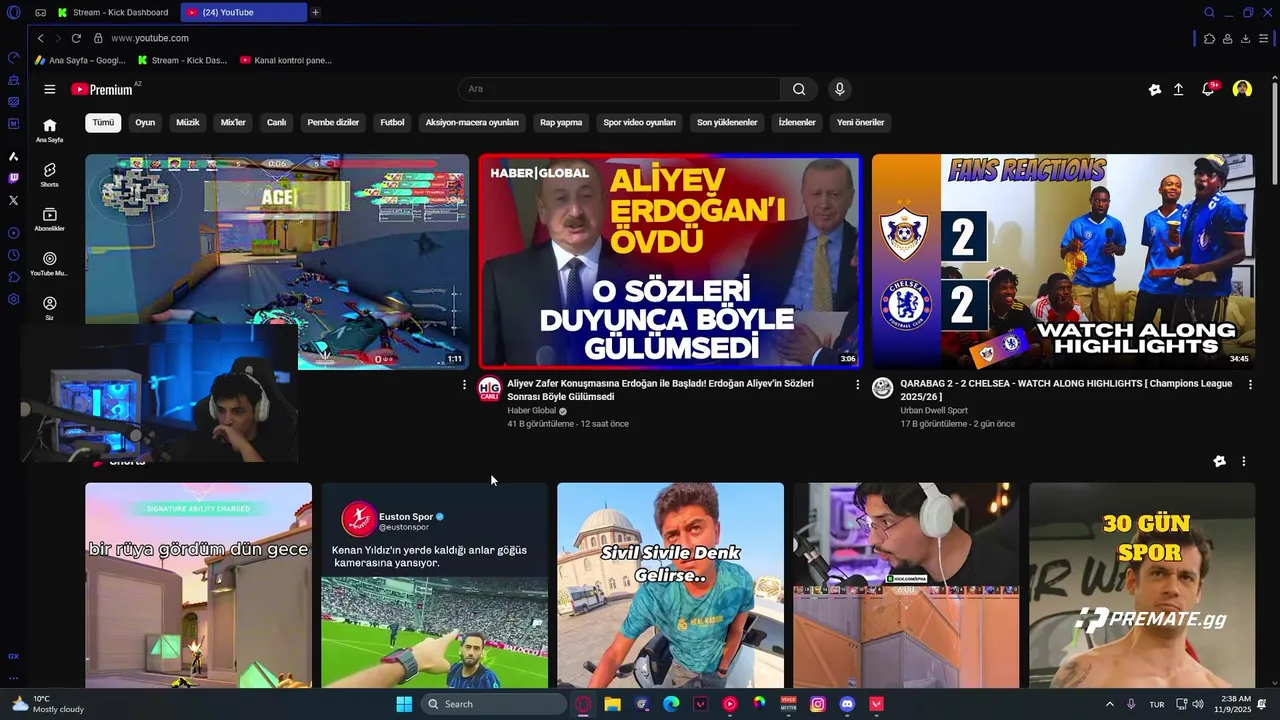1280x720 pixels.
Task: Open Haber Global channel name
Action: [x=531, y=411]
